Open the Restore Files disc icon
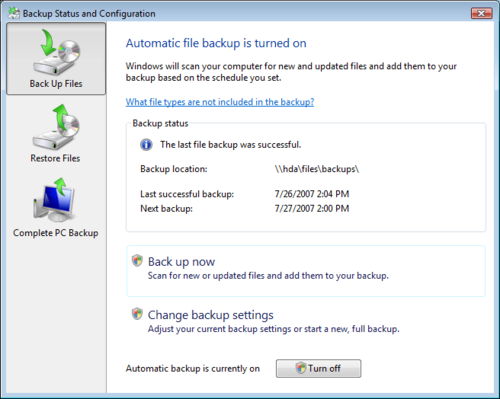This screenshot has width=500, height=399. tap(56, 127)
